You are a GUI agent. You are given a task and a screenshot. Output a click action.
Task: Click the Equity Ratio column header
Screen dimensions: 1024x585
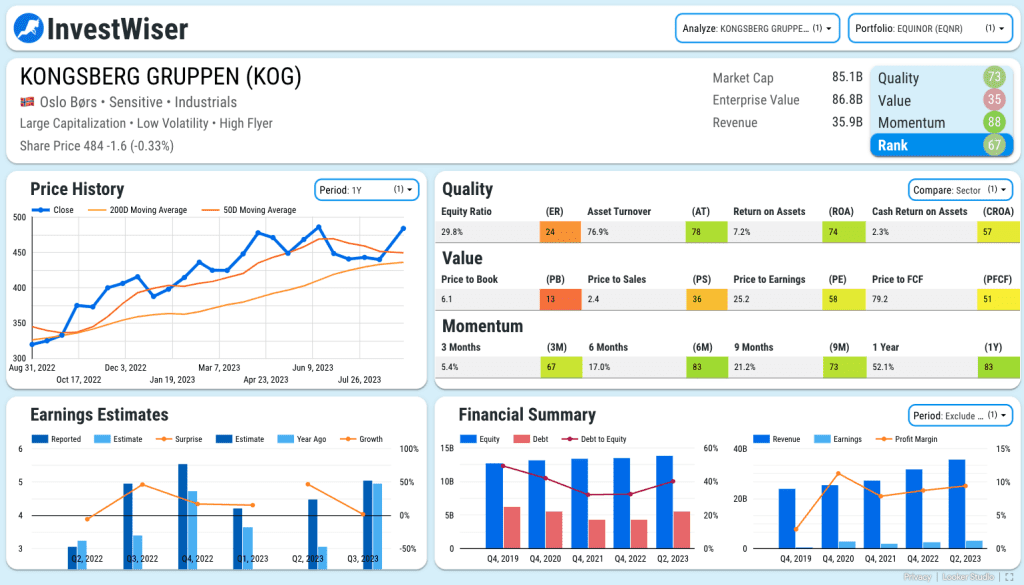(466, 212)
